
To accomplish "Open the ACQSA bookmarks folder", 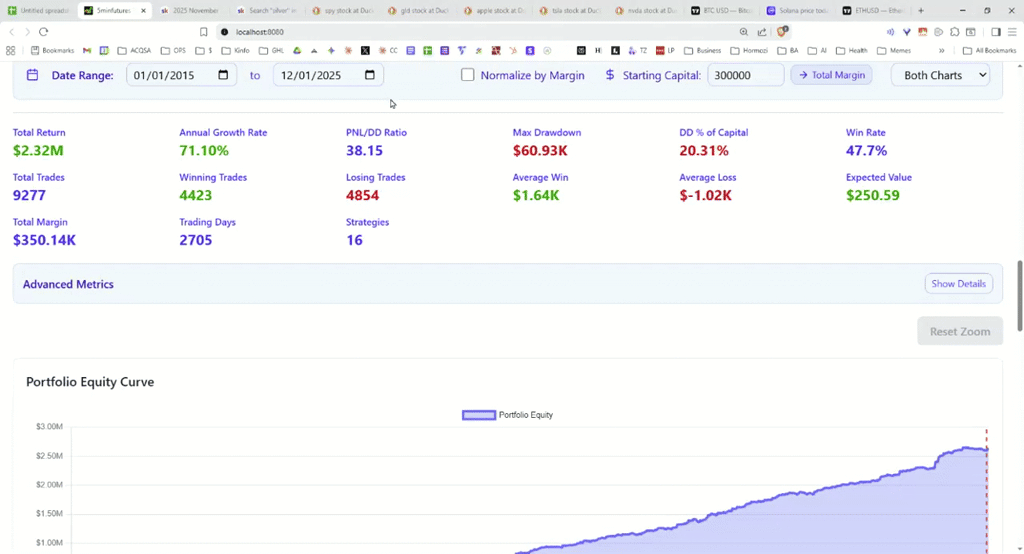I will tap(134, 50).
